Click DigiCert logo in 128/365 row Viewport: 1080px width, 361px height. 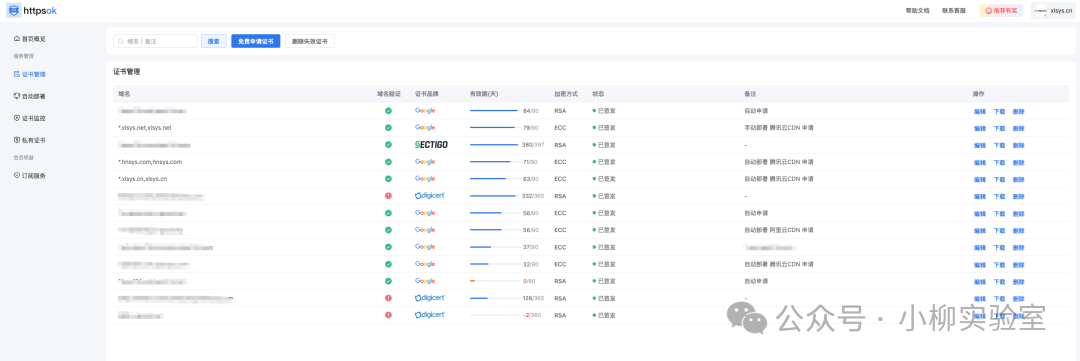click(430, 298)
